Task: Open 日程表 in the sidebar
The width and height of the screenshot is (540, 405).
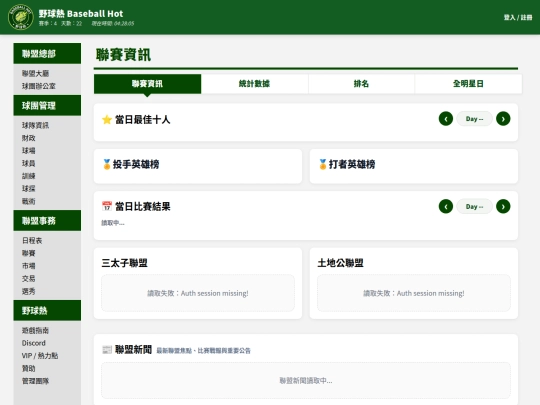Action: (32, 240)
